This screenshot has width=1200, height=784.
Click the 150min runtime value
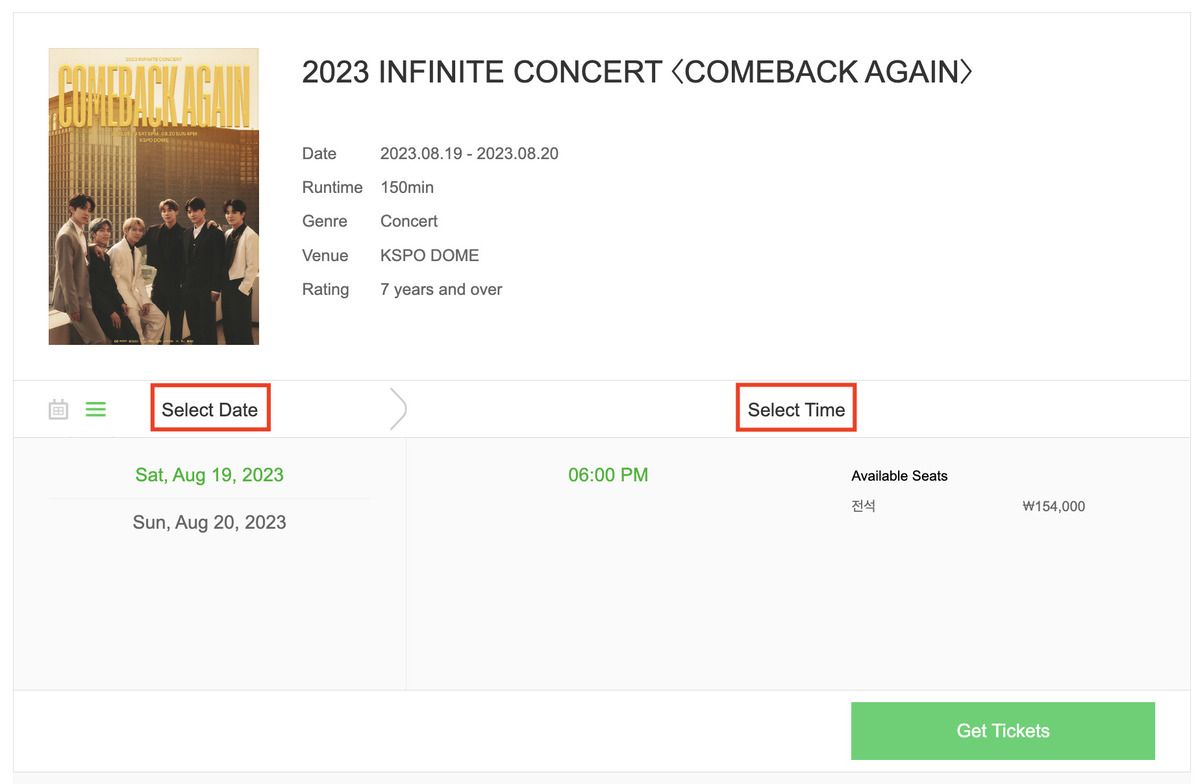[x=407, y=187]
